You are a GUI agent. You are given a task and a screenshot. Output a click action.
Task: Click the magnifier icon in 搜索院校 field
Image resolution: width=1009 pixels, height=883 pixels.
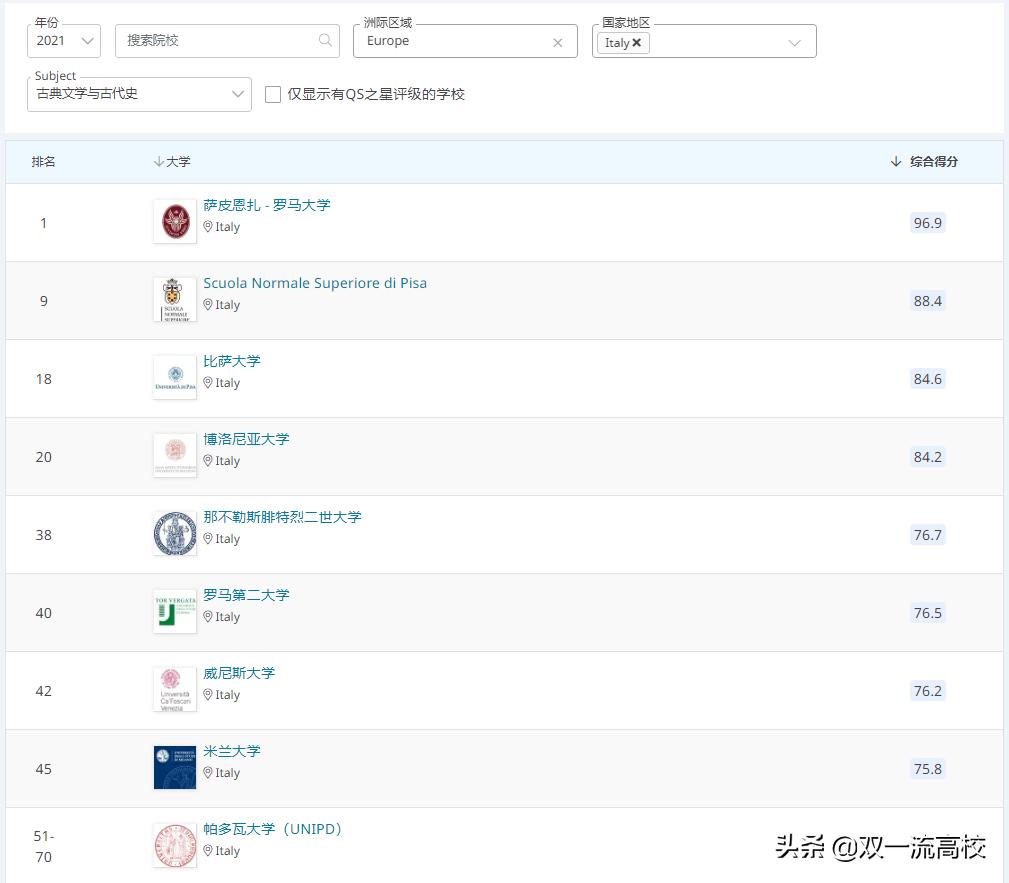(x=324, y=41)
